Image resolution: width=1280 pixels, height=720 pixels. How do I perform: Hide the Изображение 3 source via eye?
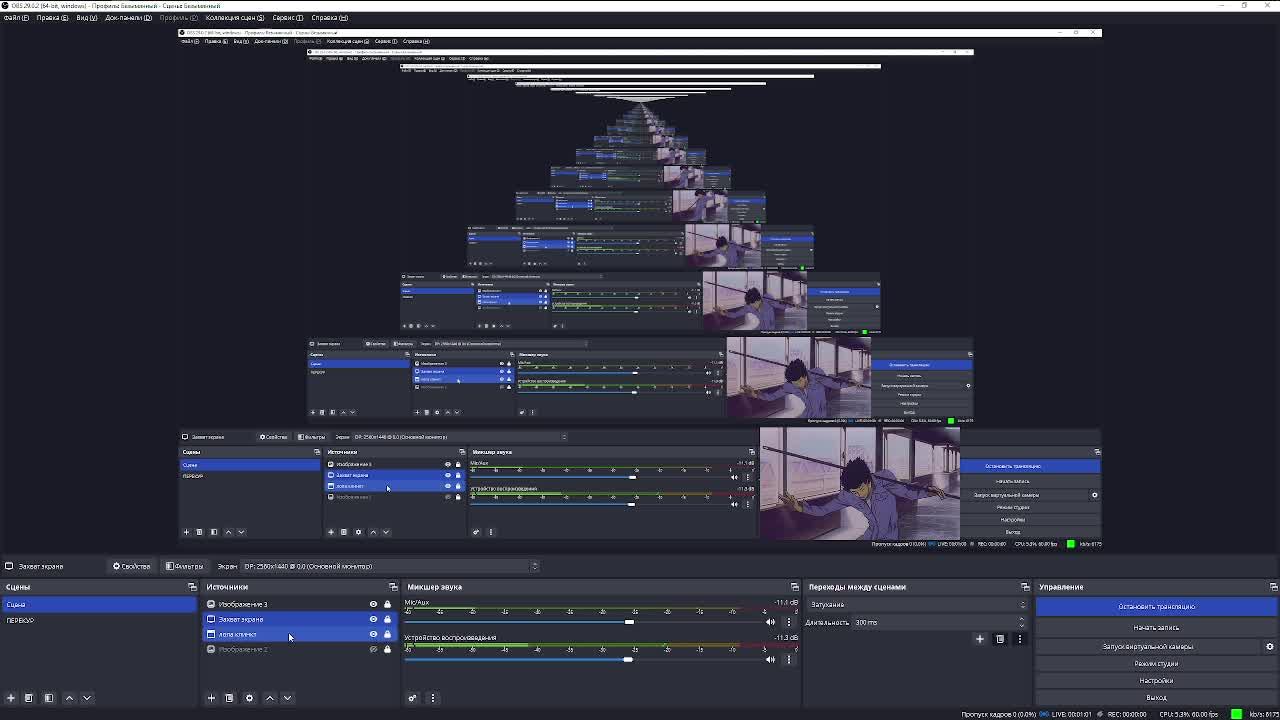pyautogui.click(x=374, y=604)
